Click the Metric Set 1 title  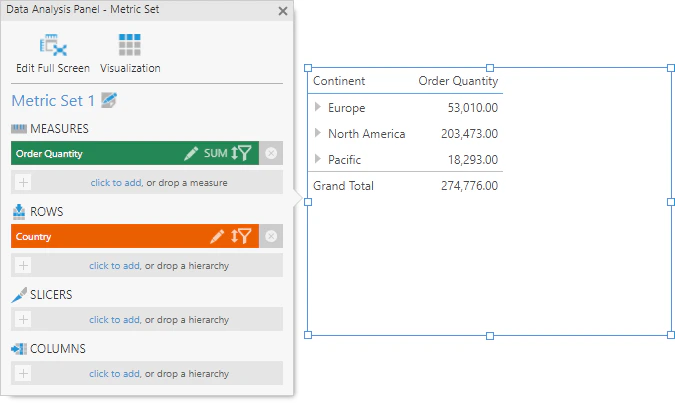pyautogui.click(x=53, y=101)
